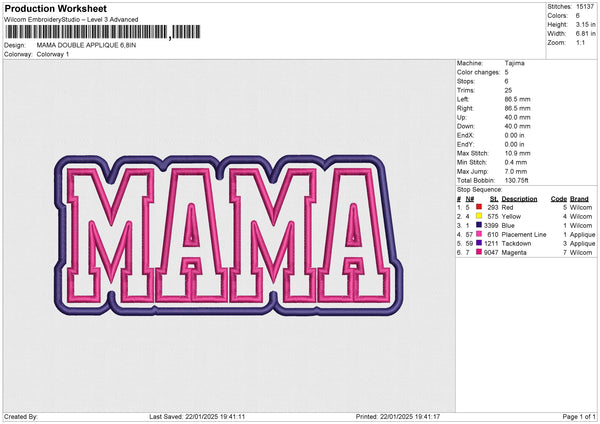Click 'Last Saved: 22/01/2025 19:41:11' footer text

(x=197, y=416)
